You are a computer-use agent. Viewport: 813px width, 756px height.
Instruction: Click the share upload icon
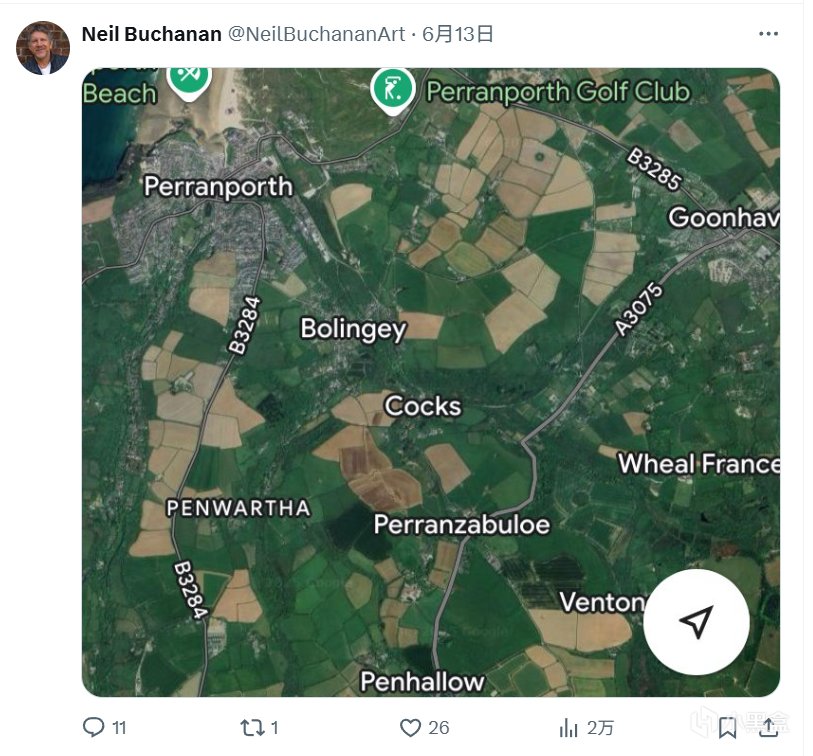coord(768,727)
